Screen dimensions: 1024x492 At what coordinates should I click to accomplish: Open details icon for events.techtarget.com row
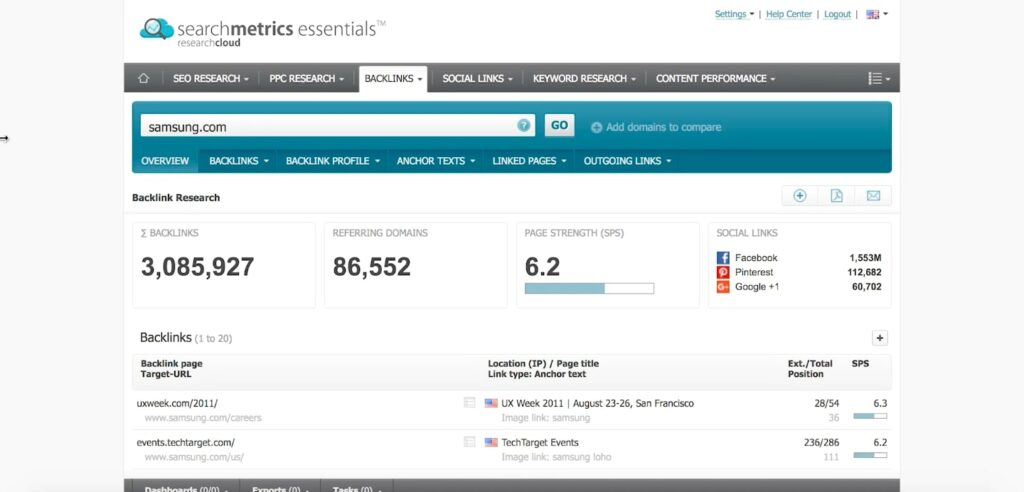[x=470, y=442]
